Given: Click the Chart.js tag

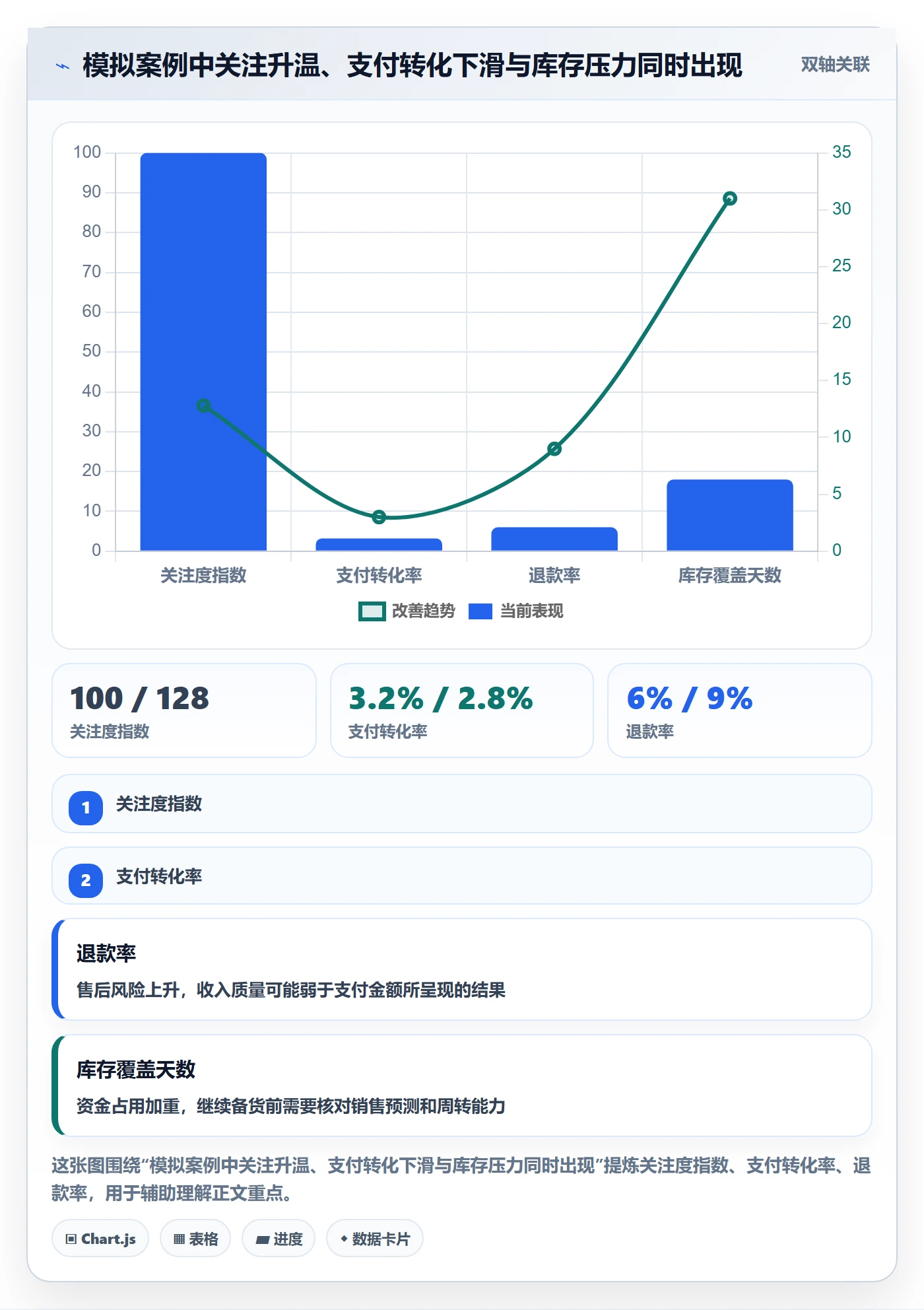Looking at the screenshot, I should click(100, 1239).
